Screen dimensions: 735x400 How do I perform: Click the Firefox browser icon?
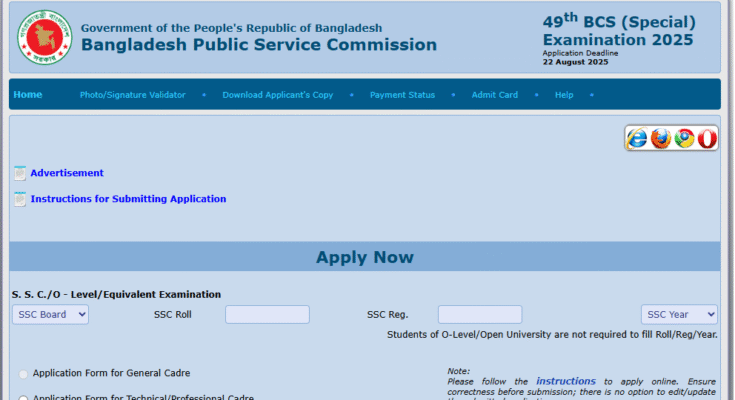click(661, 138)
